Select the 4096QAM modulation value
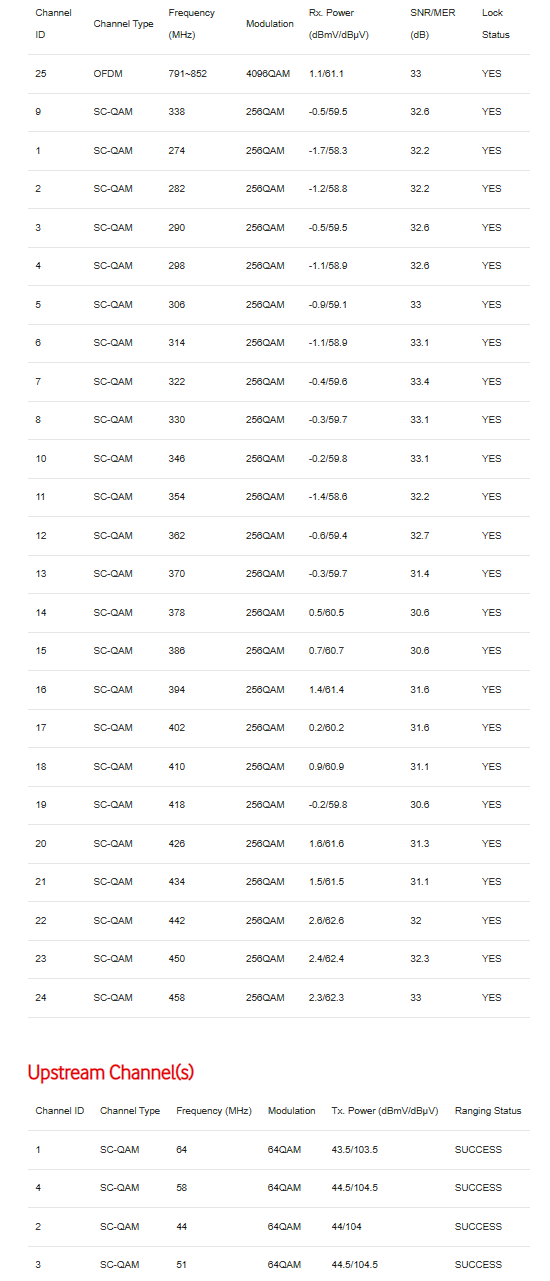Screen dimensions: 550x1281 (x=267, y=74)
